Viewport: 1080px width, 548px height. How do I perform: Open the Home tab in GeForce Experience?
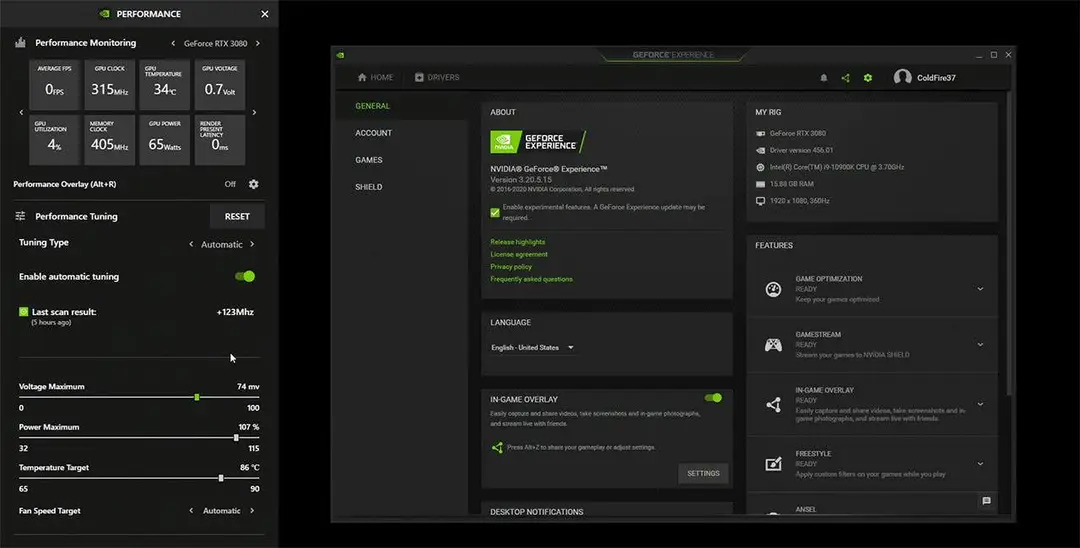point(375,78)
